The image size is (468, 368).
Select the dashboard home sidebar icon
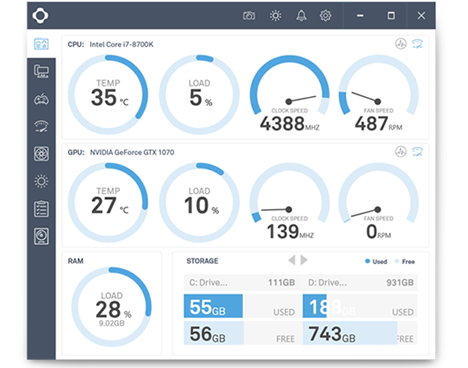(x=41, y=44)
